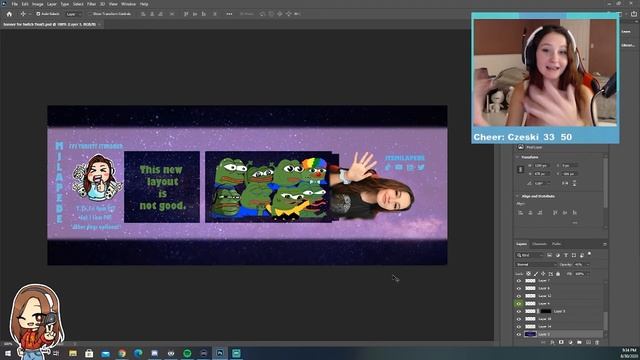Toggle the Auto-Select checkbox

38,14
